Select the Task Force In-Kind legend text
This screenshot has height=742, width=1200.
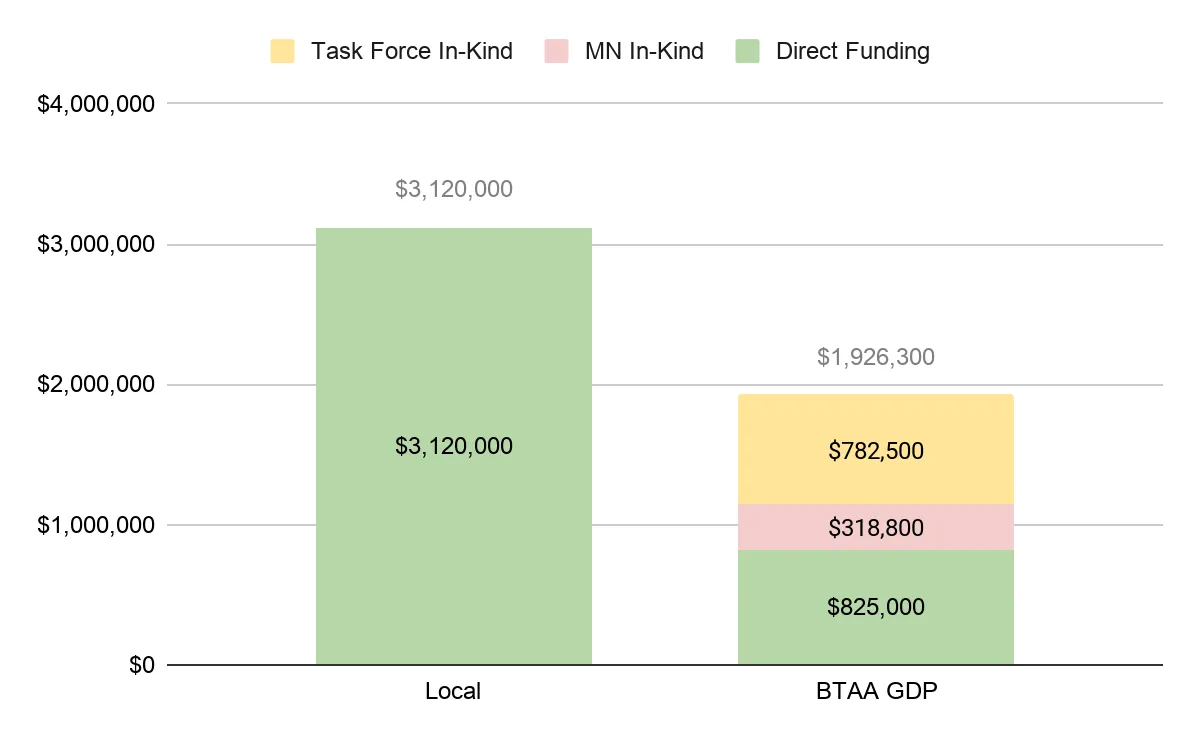point(411,52)
